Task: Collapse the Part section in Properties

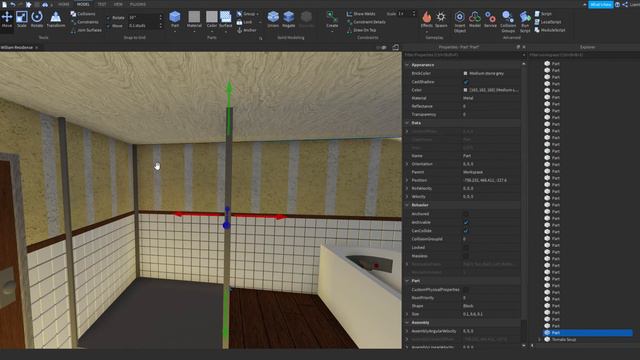Action: click(407, 281)
